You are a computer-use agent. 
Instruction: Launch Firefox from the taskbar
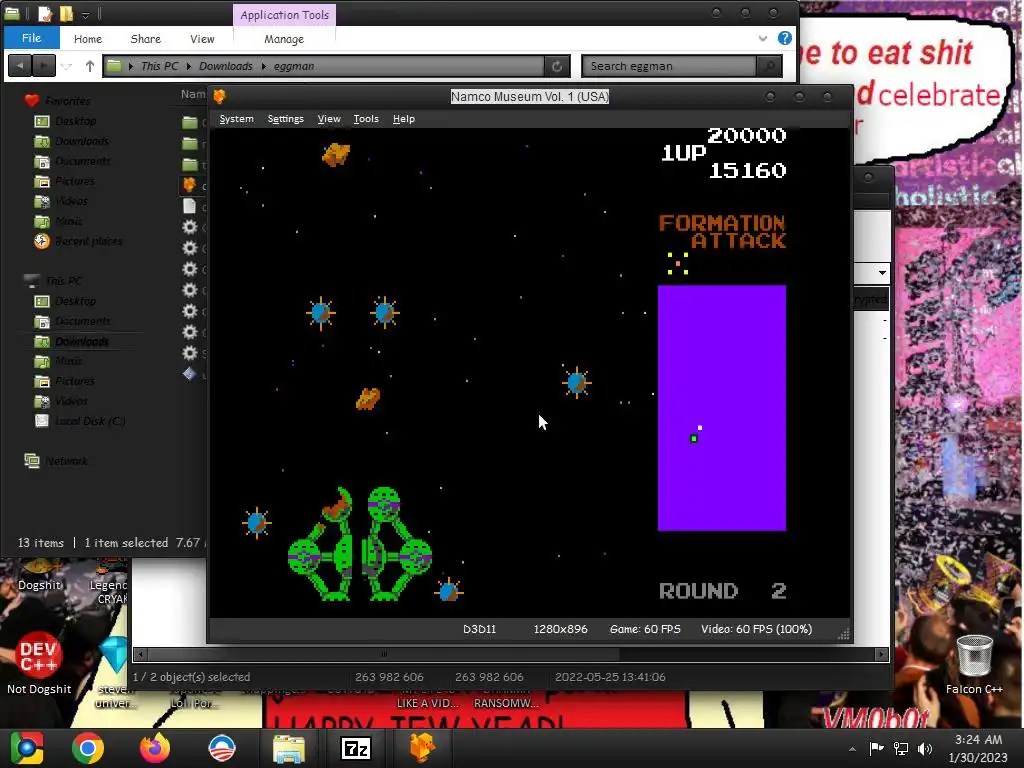pyautogui.click(x=155, y=748)
